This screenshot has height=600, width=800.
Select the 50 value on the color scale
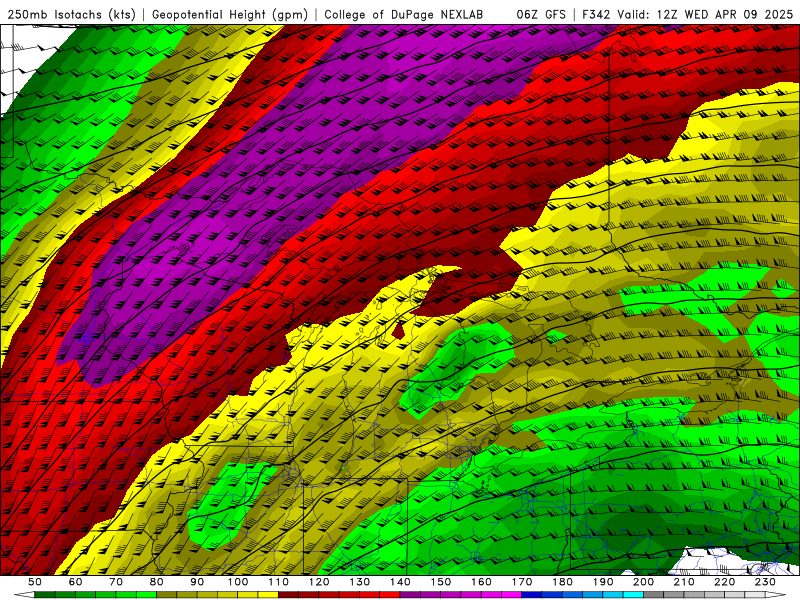35,582
